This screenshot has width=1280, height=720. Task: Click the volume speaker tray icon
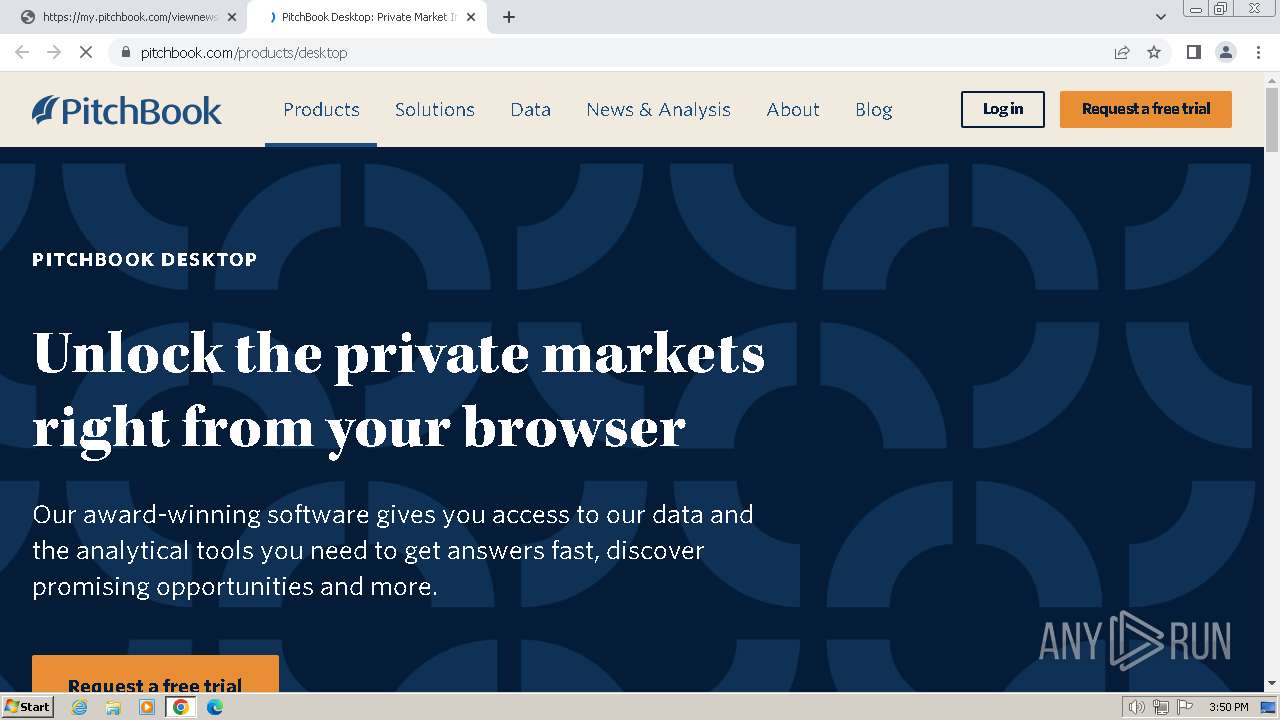1136,707
